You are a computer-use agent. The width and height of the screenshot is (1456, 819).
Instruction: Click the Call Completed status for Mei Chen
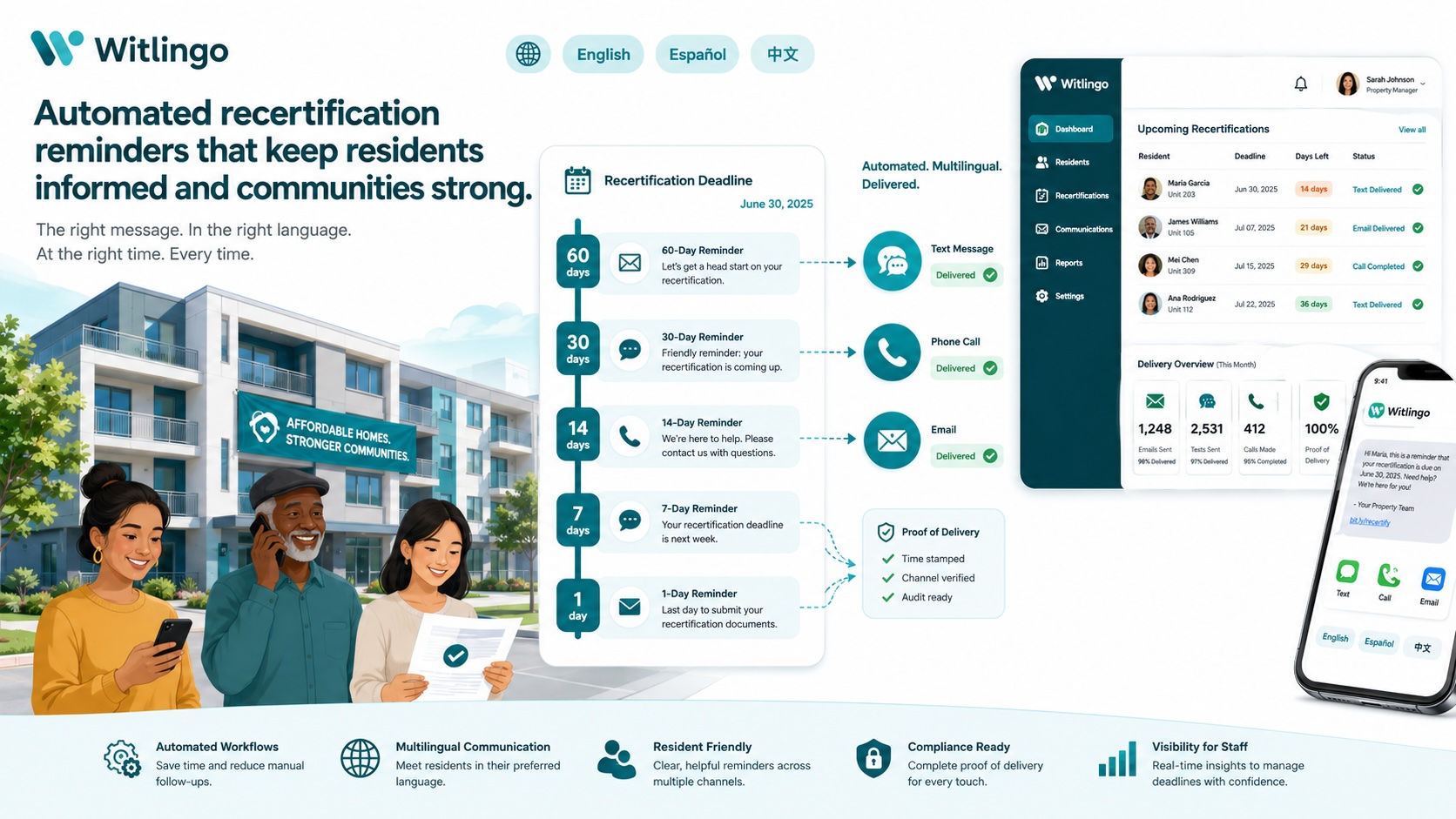pos(1378,266)
